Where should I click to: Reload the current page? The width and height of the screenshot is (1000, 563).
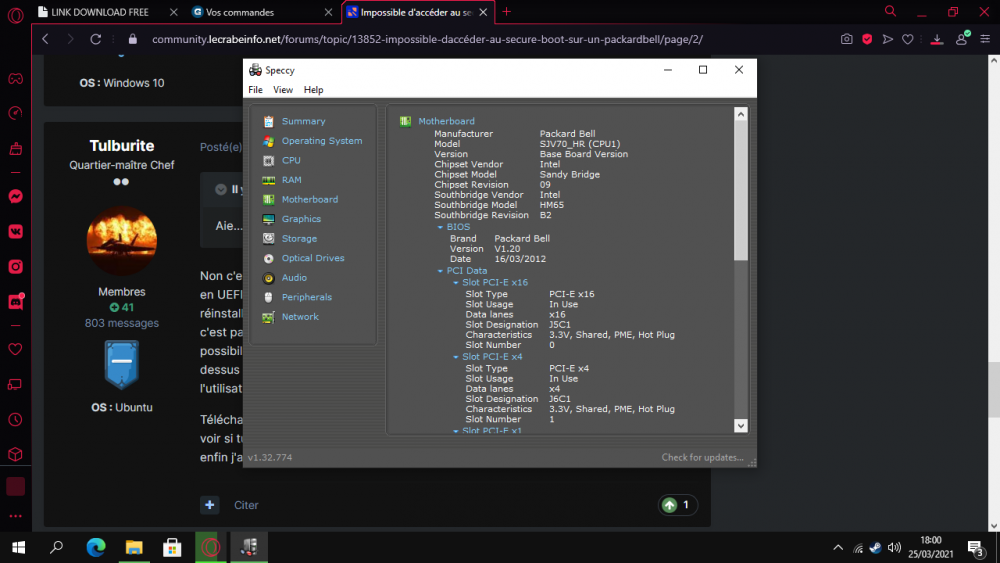(x=96, y=39)
